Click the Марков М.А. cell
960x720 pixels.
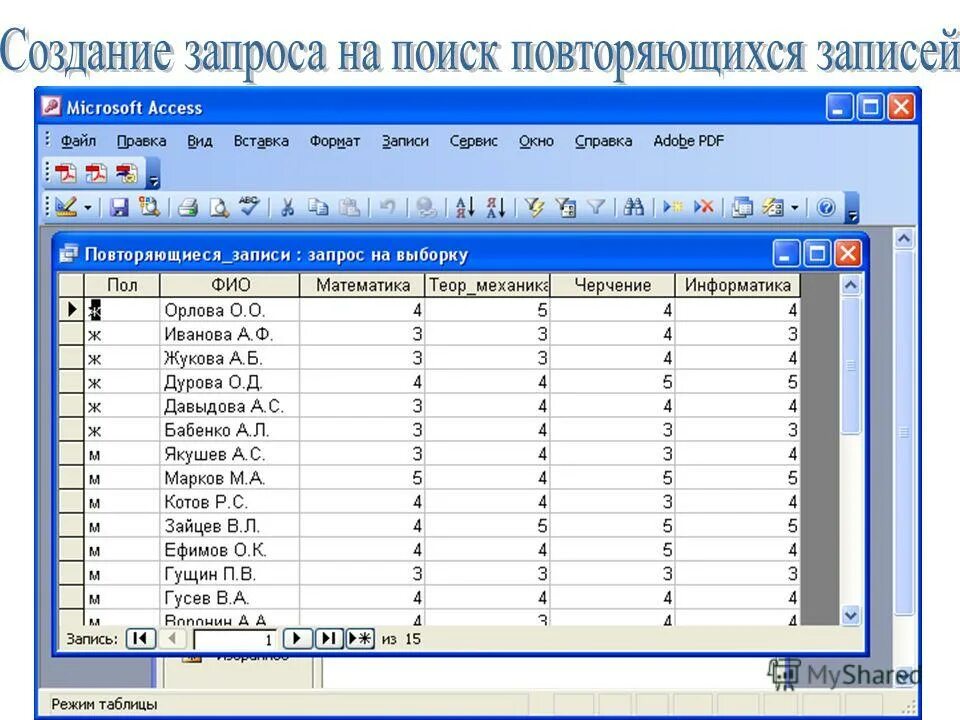pyautogui.click(x=230, y=478)
